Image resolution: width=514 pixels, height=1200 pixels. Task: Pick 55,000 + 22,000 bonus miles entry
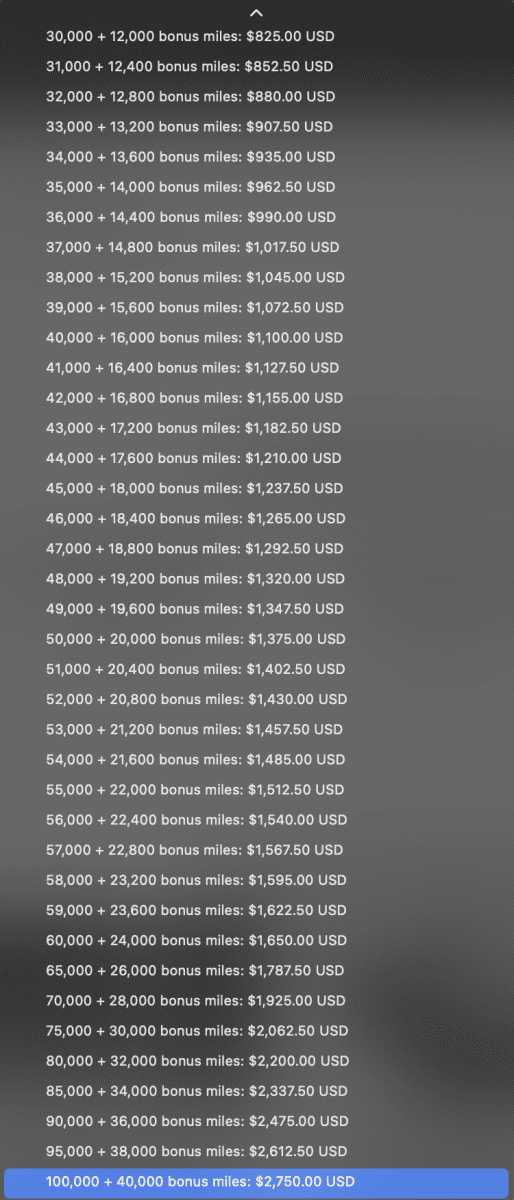tap(257, 789)
